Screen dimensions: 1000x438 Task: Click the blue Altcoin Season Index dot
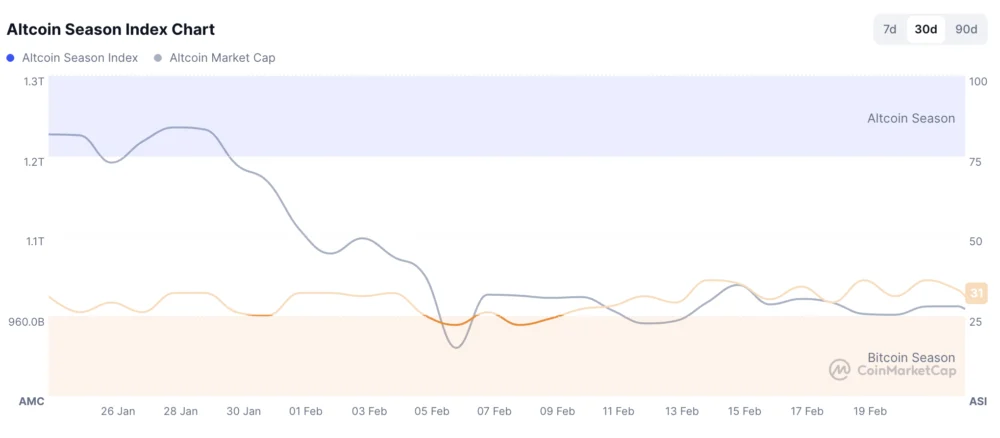[x=12, y=58]
